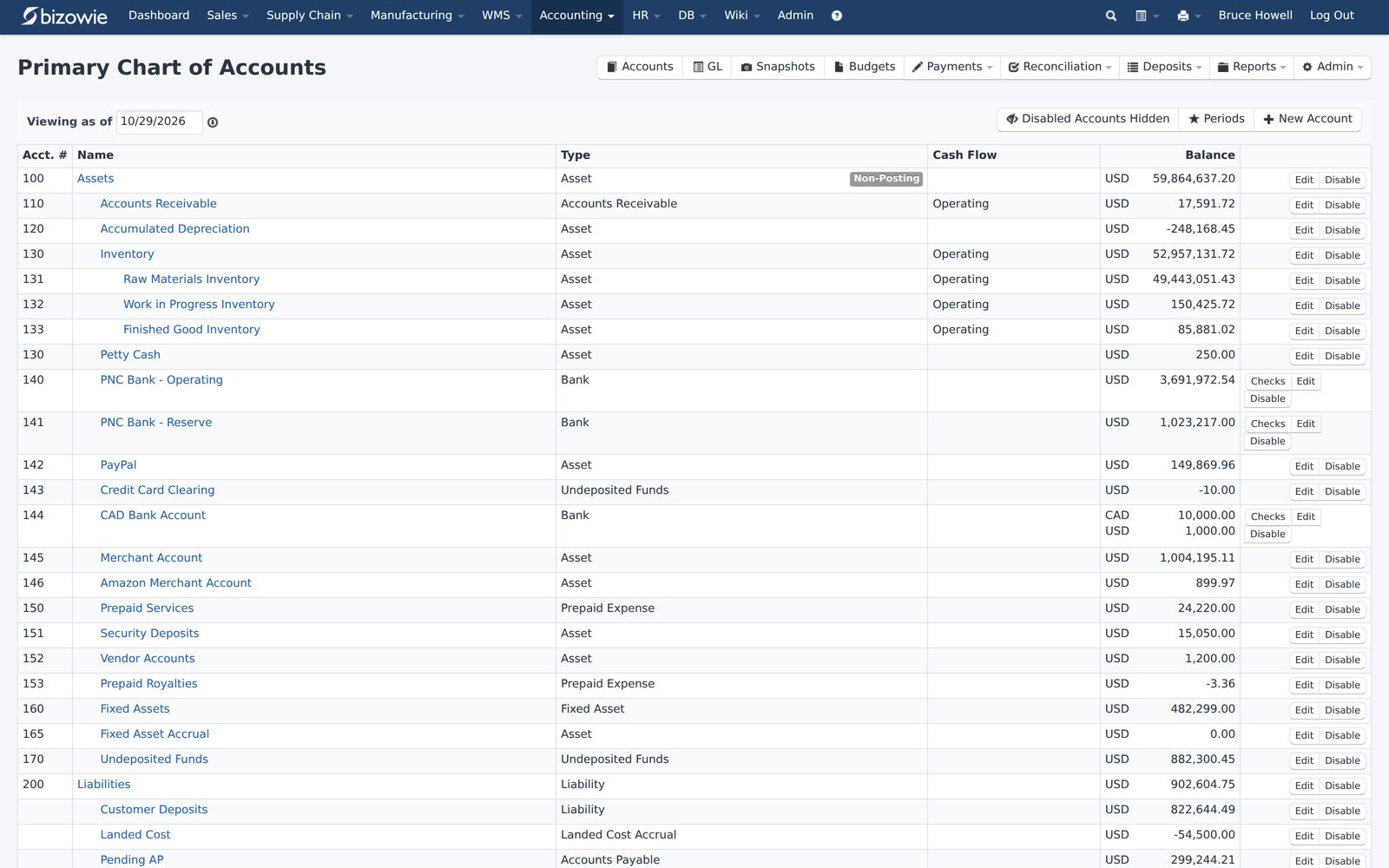
Task: Click the bizowie logo
Action: tap(64, 16)
